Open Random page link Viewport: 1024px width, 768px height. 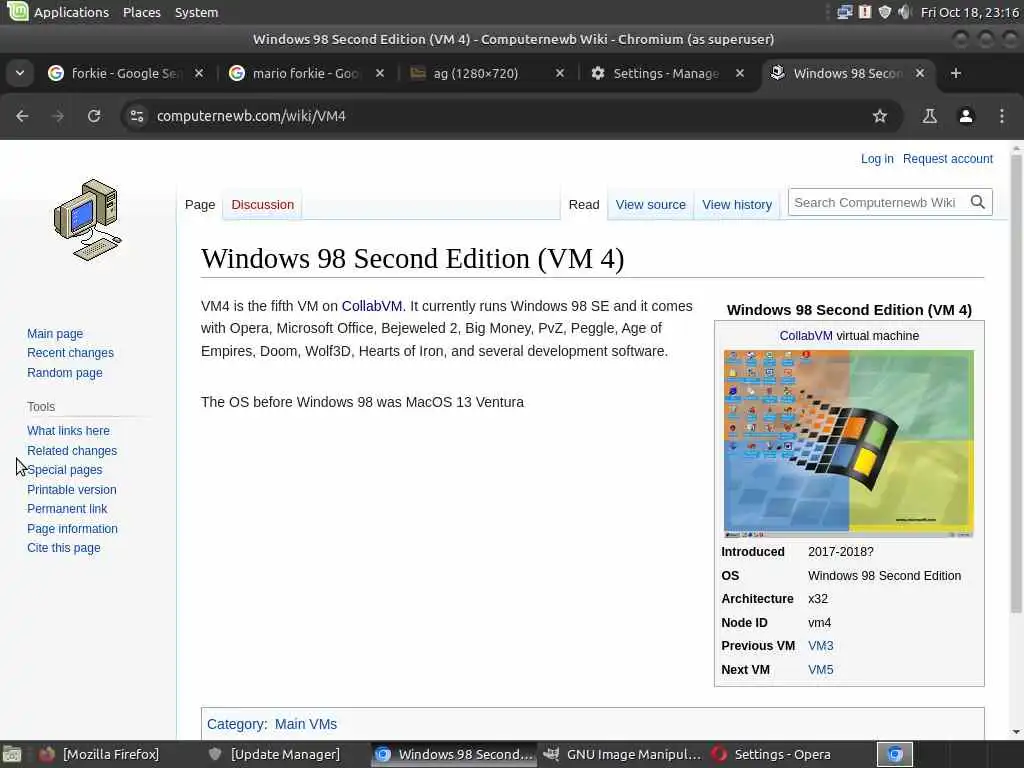[x=65, y=373]
